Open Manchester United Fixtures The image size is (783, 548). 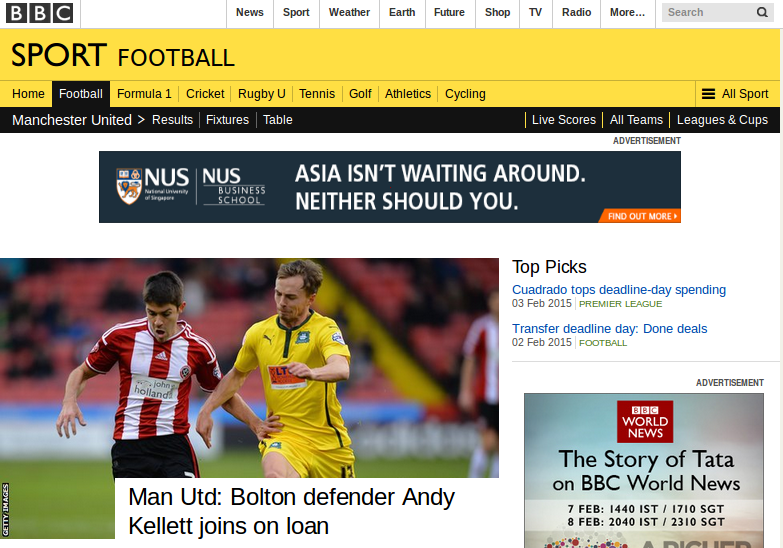[227, 120]
